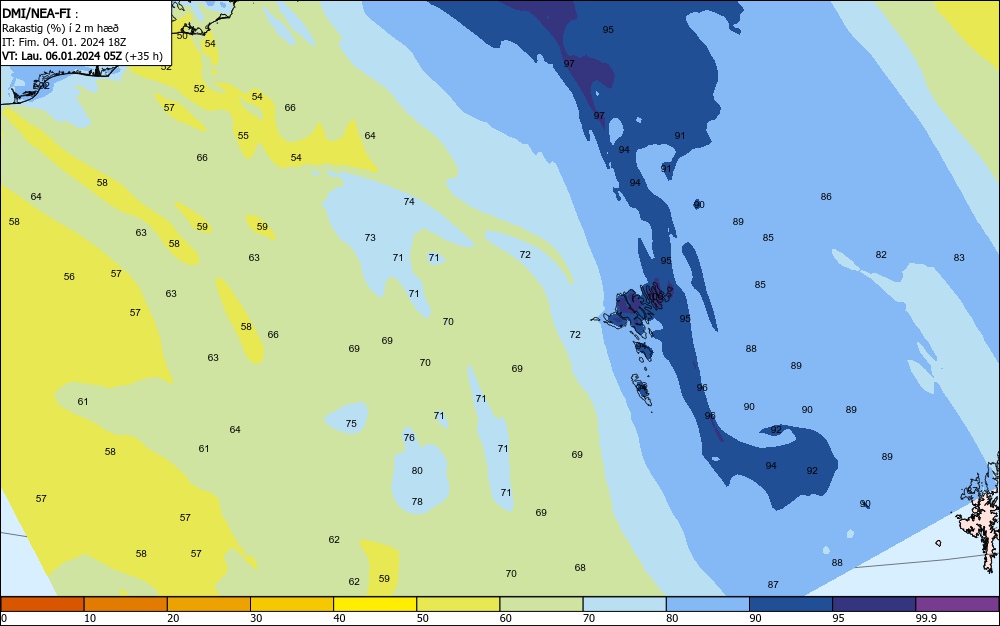Click the legend tick label 40
This screenshot has width=1000, height=626.
click(339, 618)
